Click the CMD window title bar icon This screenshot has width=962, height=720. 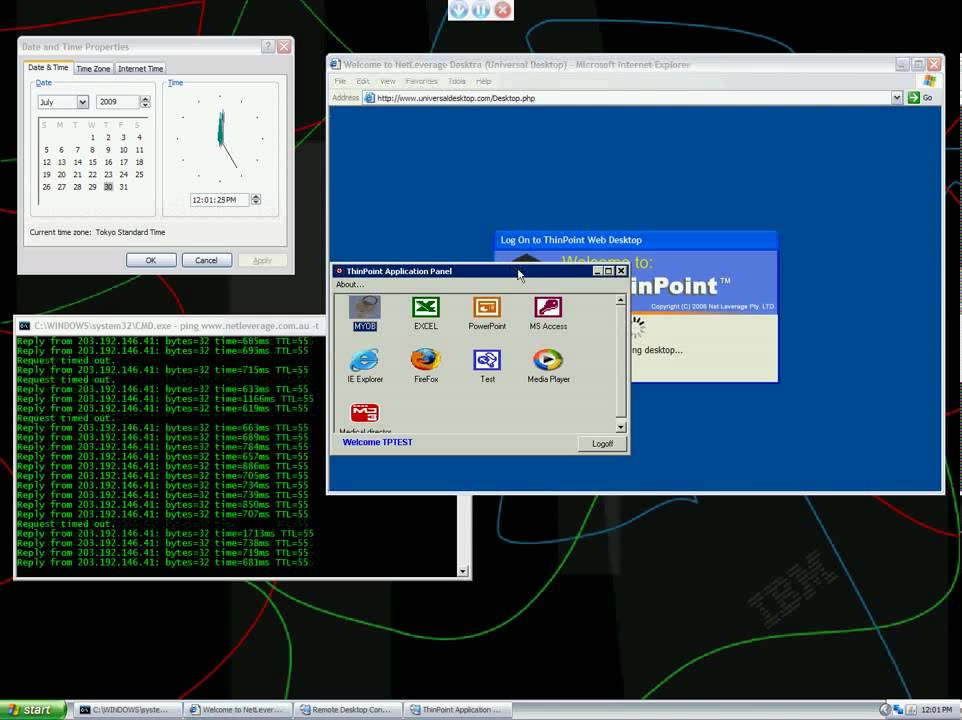25,326
